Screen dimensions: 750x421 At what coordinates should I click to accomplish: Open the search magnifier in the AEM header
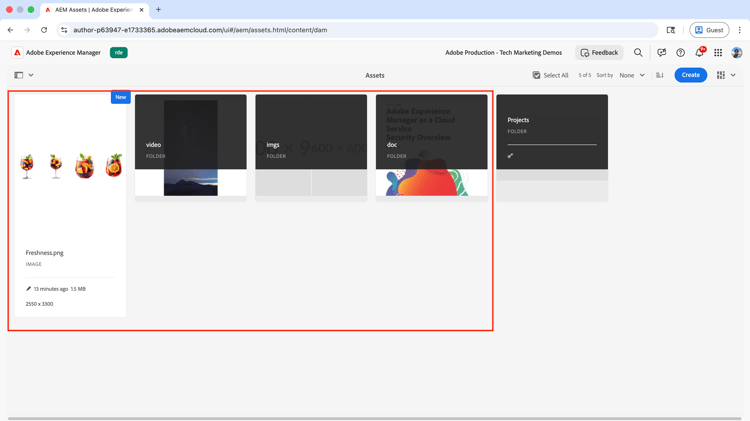[x=638, y=53]
